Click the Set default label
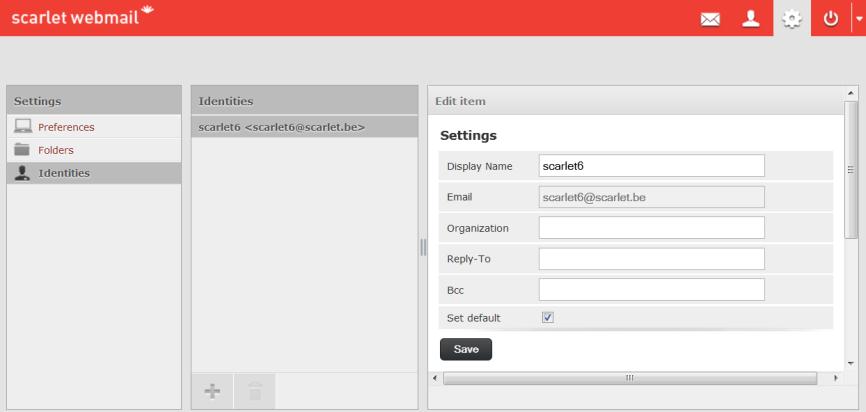The image size is (866, 412). (474, 318)
